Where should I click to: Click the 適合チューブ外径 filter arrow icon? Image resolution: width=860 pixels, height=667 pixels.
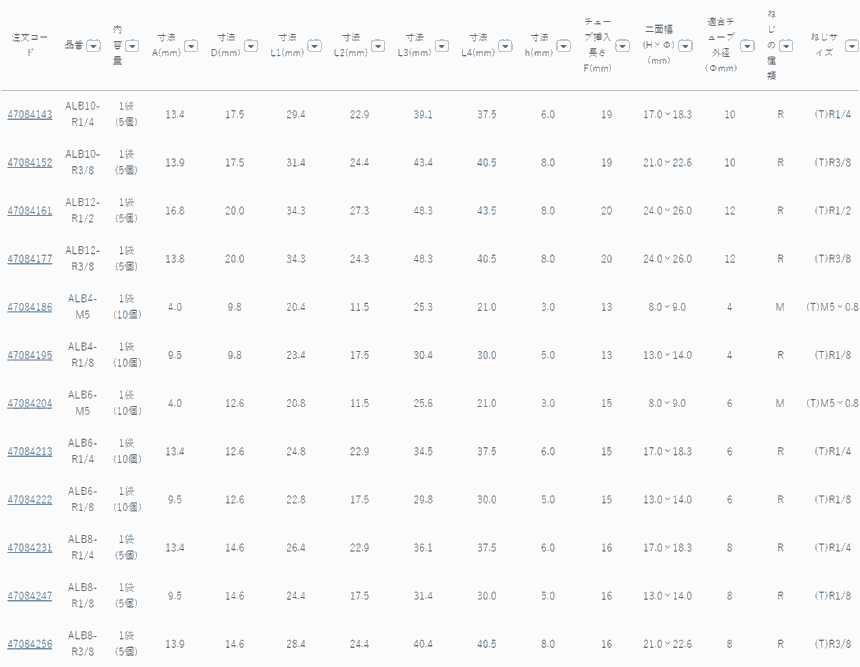[x=746, y=45]
